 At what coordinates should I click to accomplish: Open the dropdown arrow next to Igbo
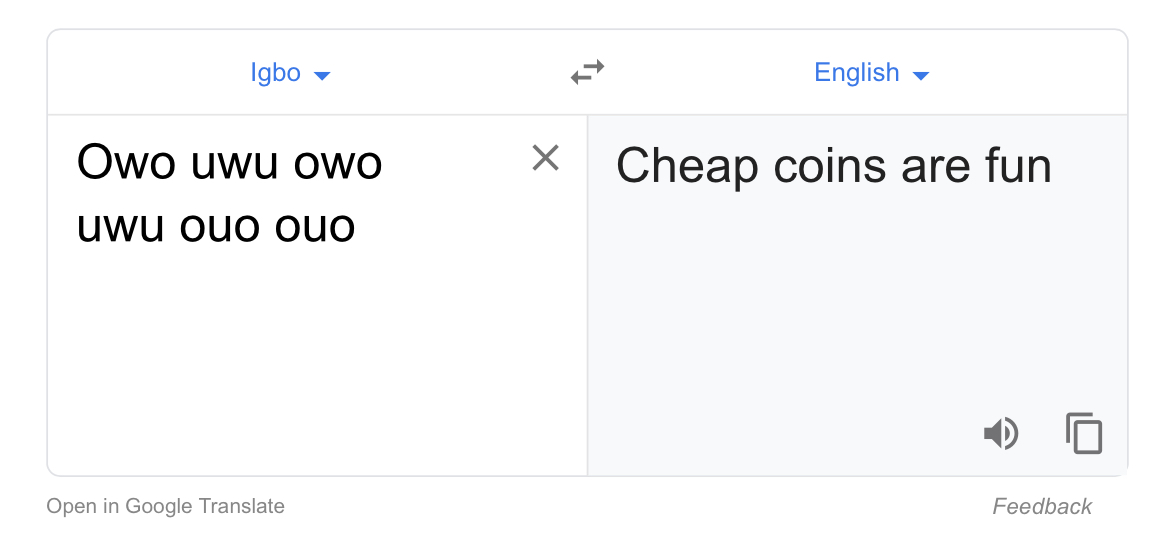(x=322, y=75)
